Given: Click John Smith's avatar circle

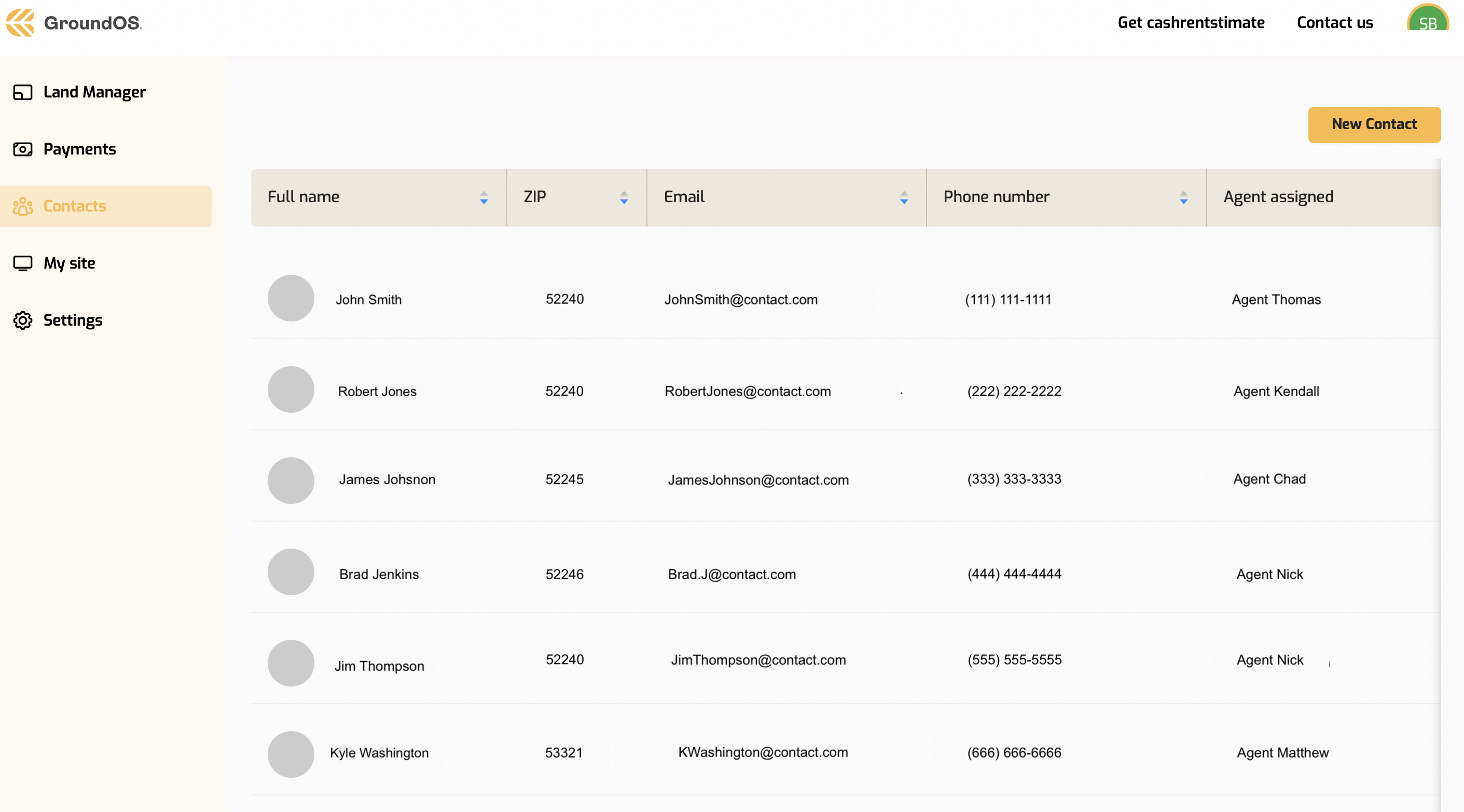Looking at the screenshot, I should [291, 298].
